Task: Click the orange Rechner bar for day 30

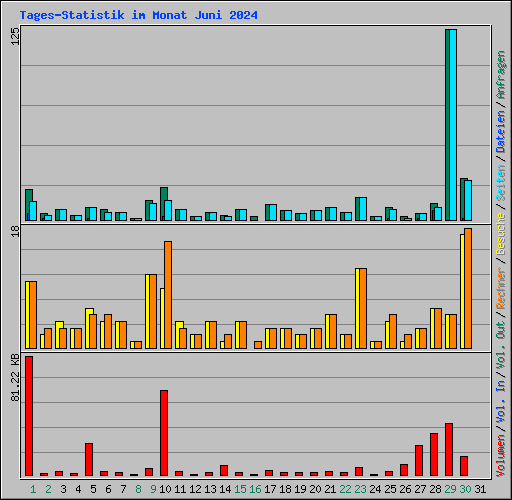Action: tap(468, 288)
